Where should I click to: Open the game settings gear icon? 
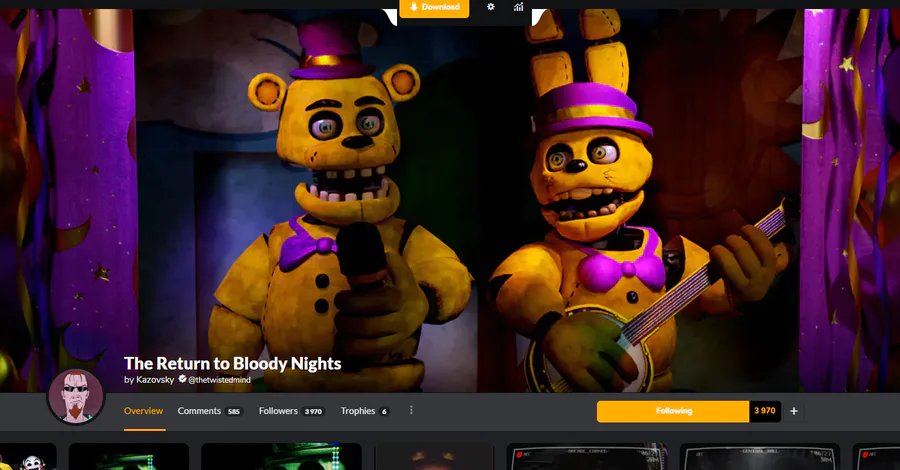490,7
